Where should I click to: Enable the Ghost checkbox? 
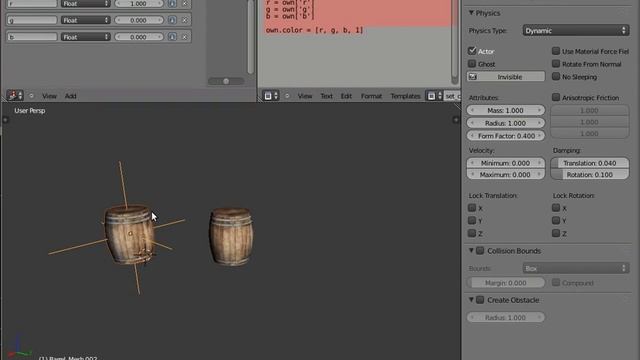point(472,64)
